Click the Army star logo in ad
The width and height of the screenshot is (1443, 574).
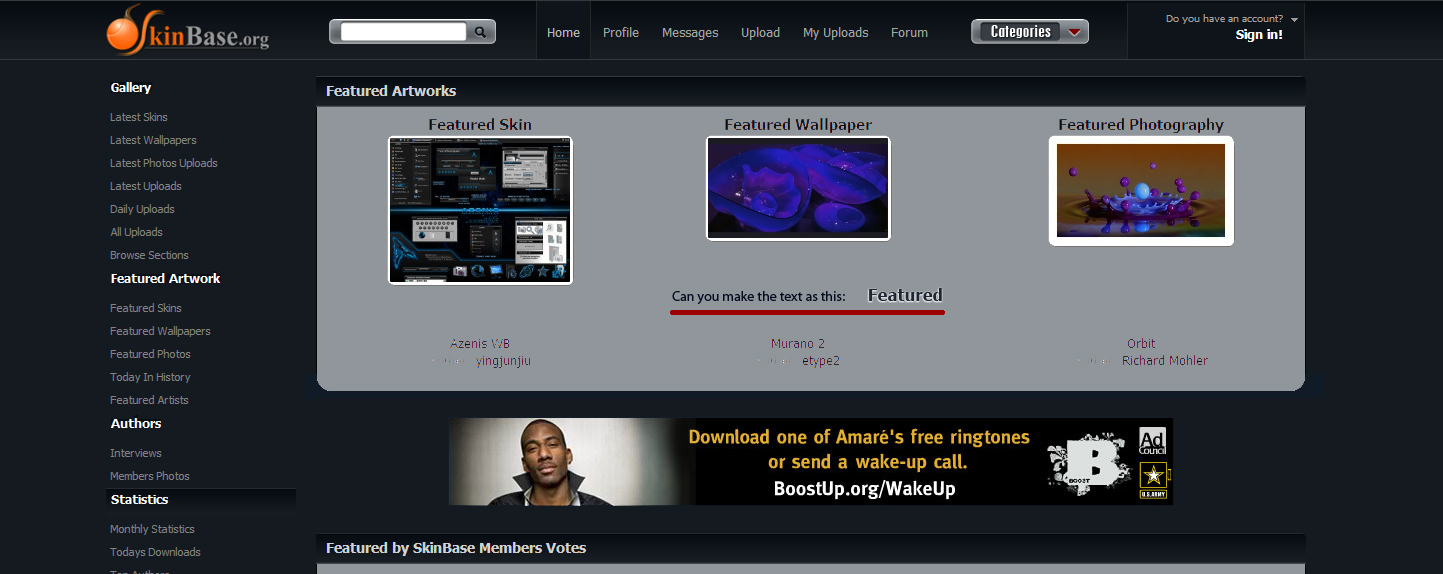pos(1153,479)
